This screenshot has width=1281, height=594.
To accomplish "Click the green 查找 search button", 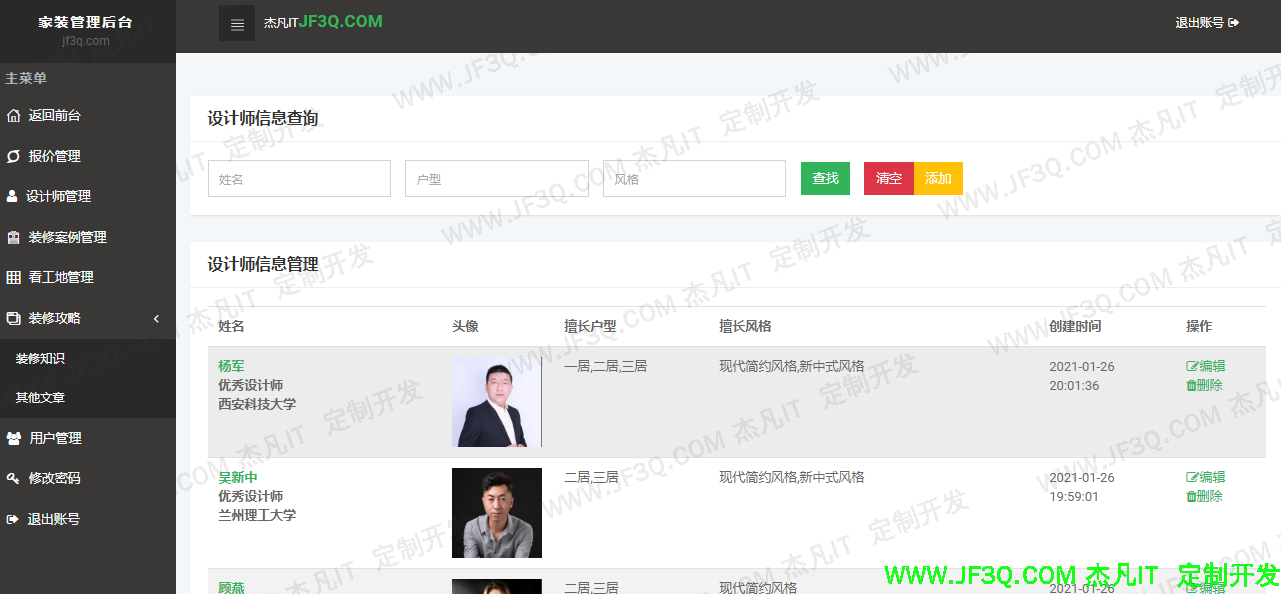I will (x=825, y=178).
